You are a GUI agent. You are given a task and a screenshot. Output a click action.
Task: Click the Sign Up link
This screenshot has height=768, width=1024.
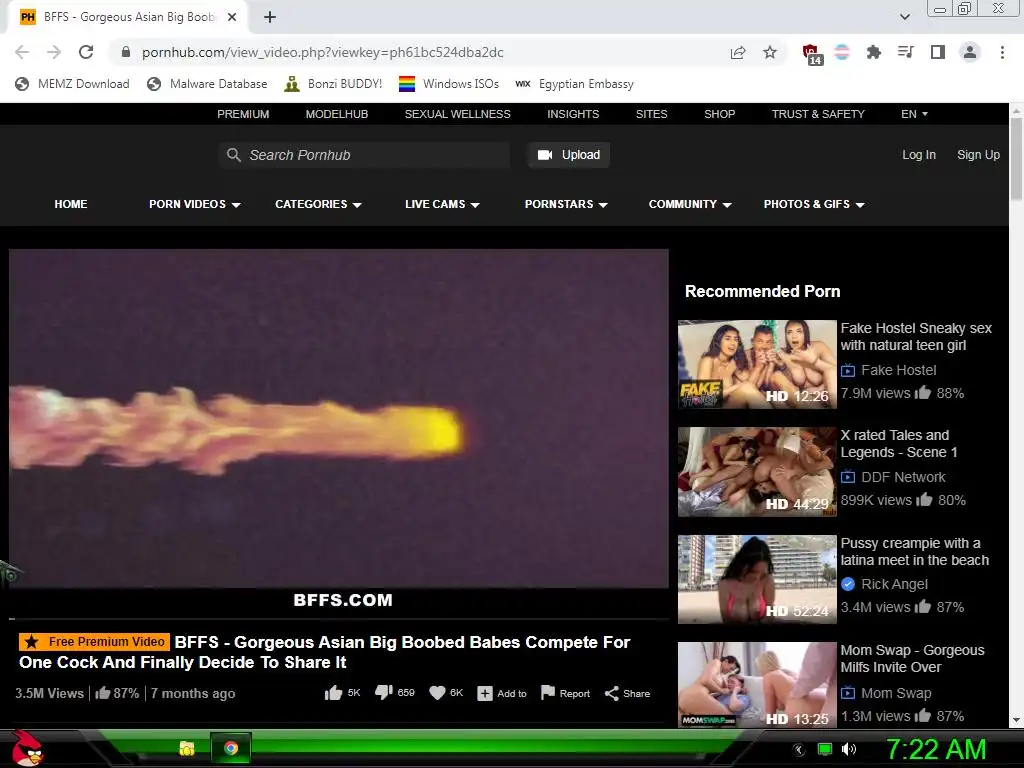click(x=978, y=155)
